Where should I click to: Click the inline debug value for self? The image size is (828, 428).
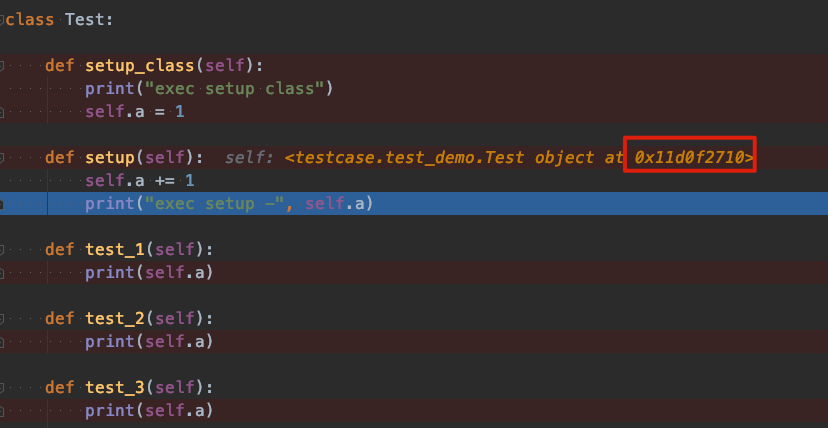pyautogui.click(x=490, y=157)
